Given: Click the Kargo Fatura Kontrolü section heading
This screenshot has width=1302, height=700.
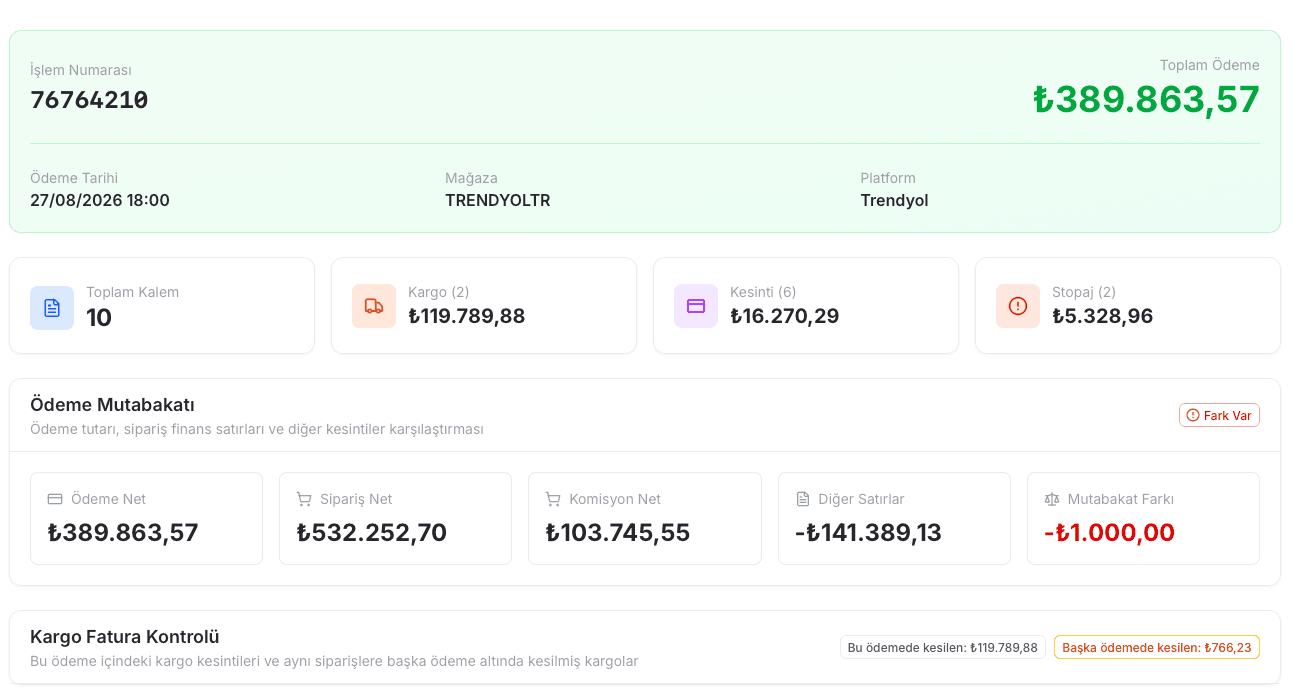Looking at the screenshot, I should [x=125, y=637].
